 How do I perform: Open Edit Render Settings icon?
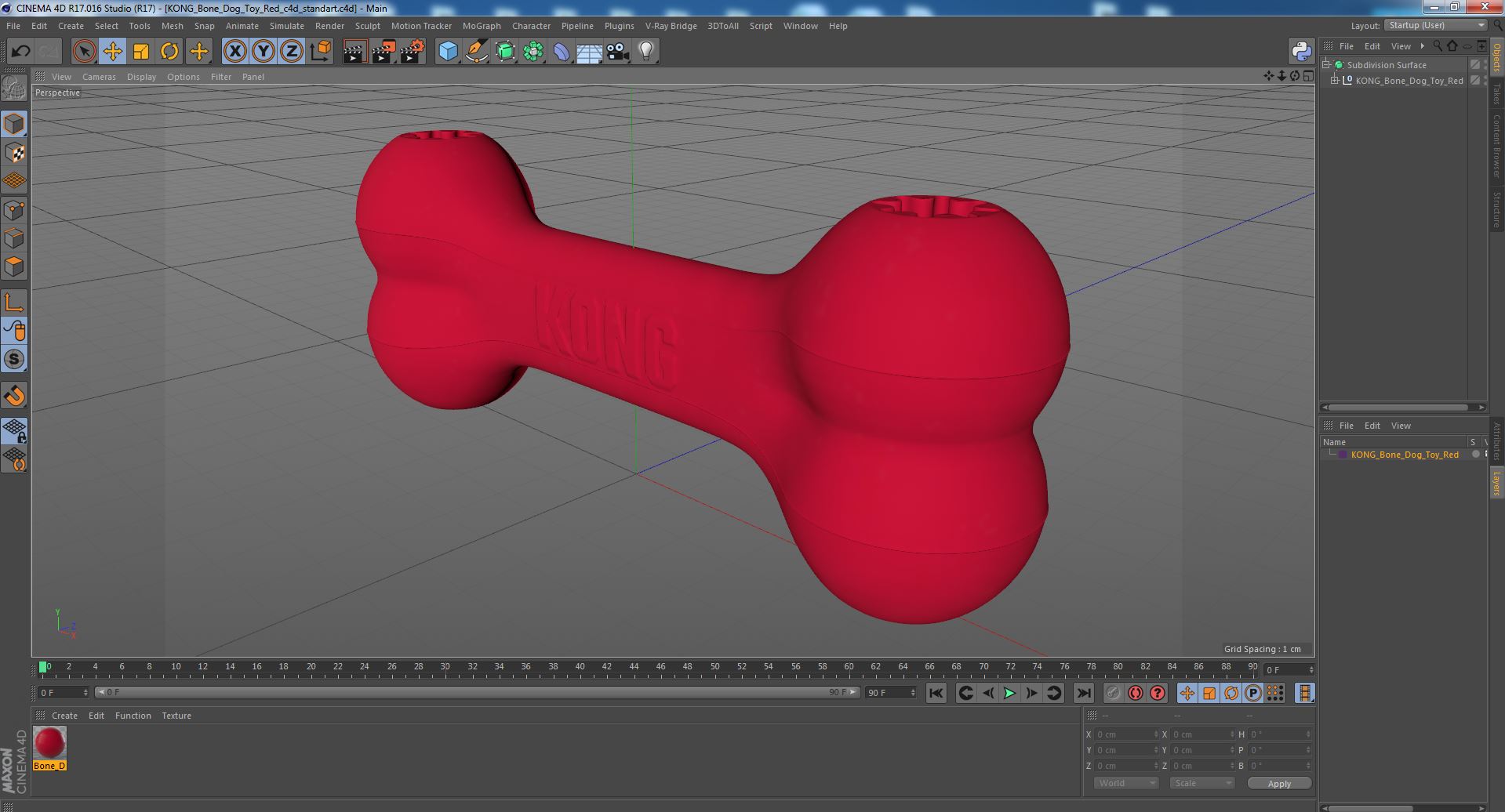[x=412, y=52]
